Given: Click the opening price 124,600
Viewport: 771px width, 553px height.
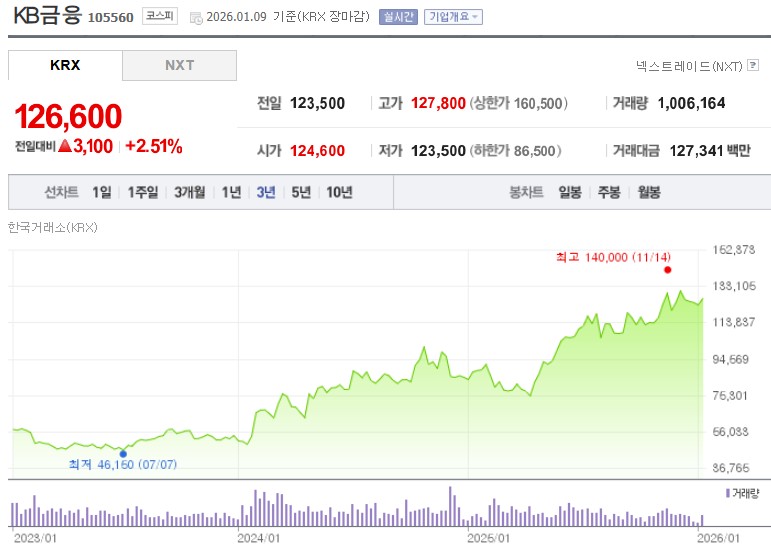Looking at the screenshot, I should point(317,150).
